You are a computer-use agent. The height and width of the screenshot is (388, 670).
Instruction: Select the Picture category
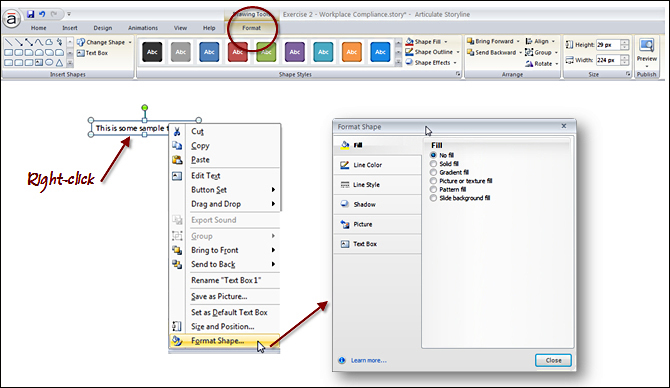coord(377,224)
